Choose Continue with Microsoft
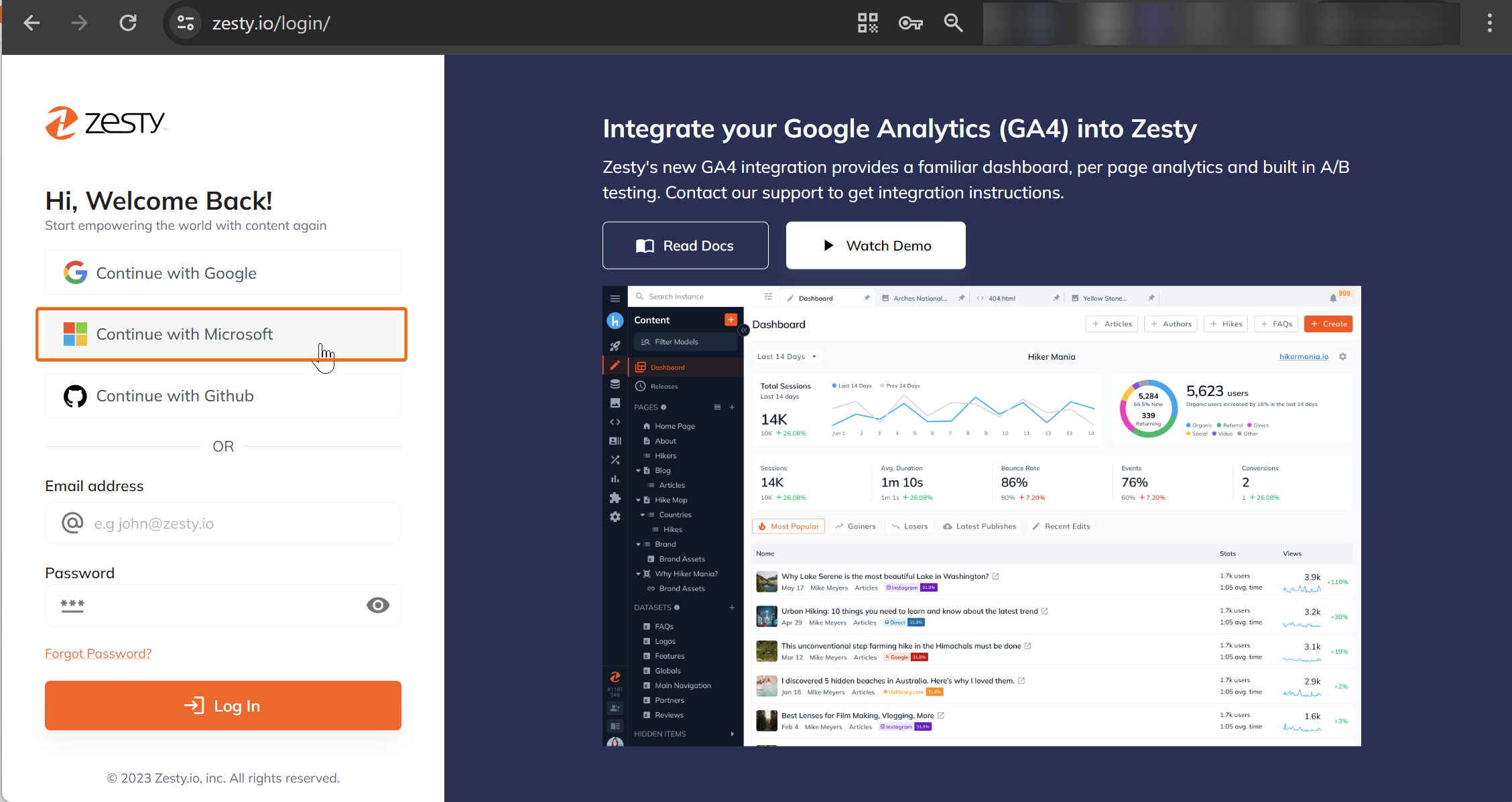 (223, 334)
